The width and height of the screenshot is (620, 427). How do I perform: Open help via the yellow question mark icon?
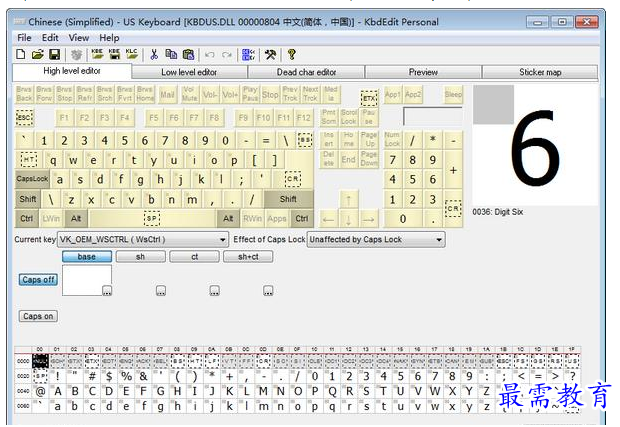click(292, 54)
